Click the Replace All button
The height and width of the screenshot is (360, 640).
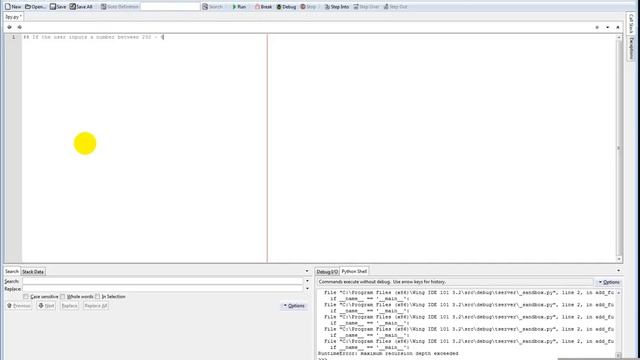point(96,306)
